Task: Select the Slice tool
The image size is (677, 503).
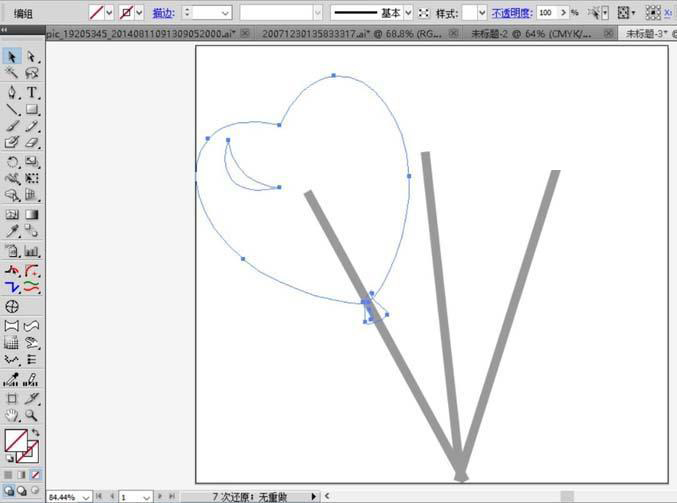Action: tap(32, 399)
